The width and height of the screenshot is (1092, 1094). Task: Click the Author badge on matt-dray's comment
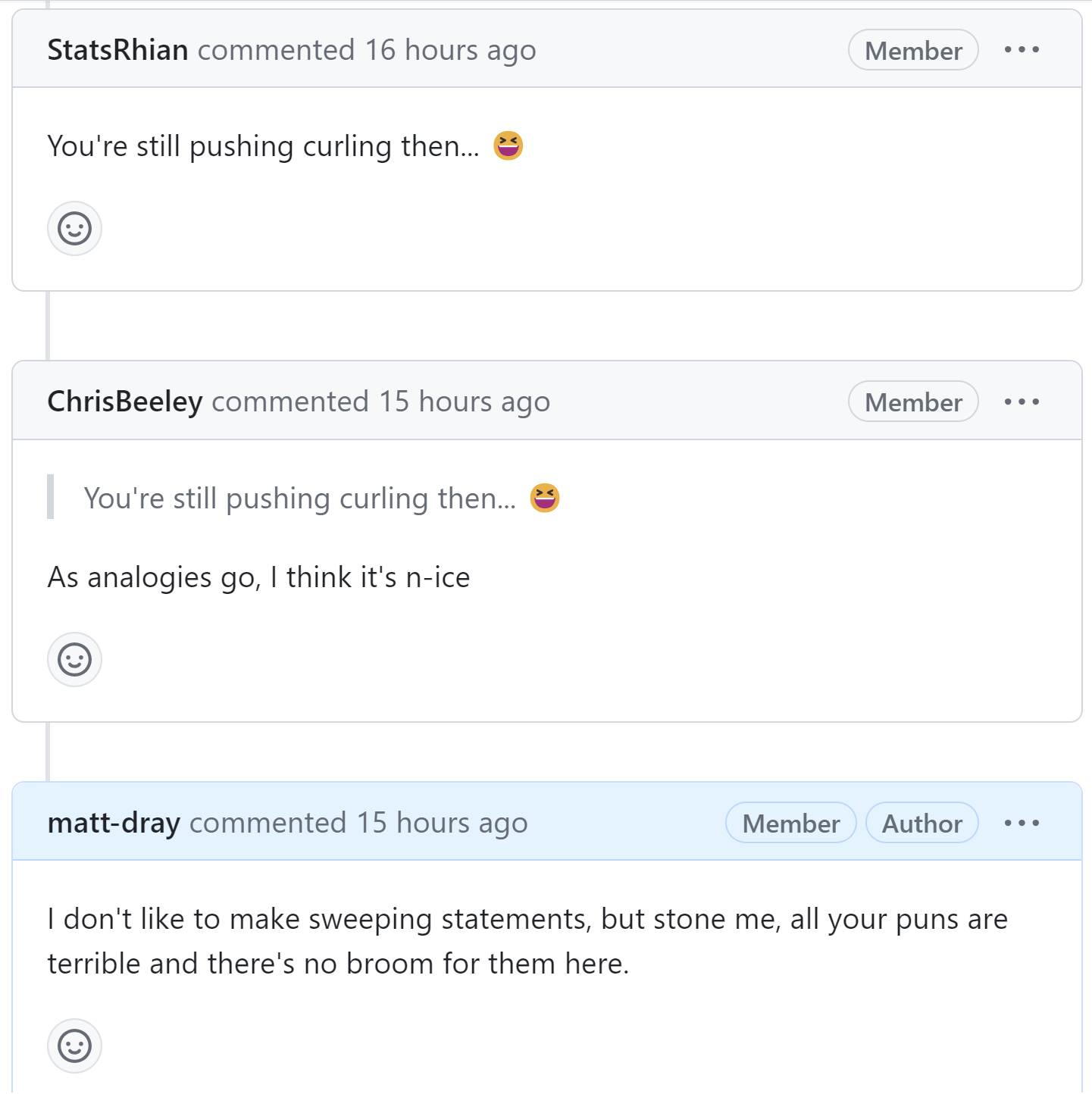[x=921, y=822]
